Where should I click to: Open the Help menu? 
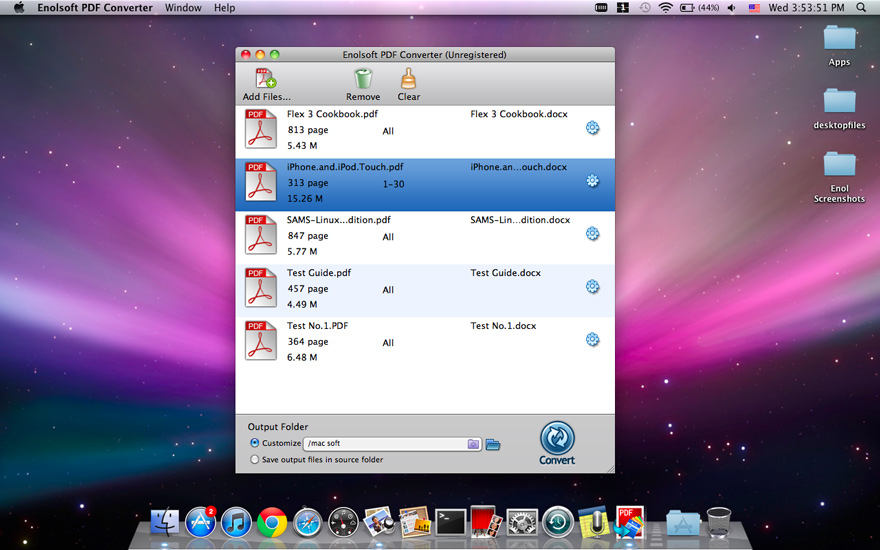(x=225, y=8)
